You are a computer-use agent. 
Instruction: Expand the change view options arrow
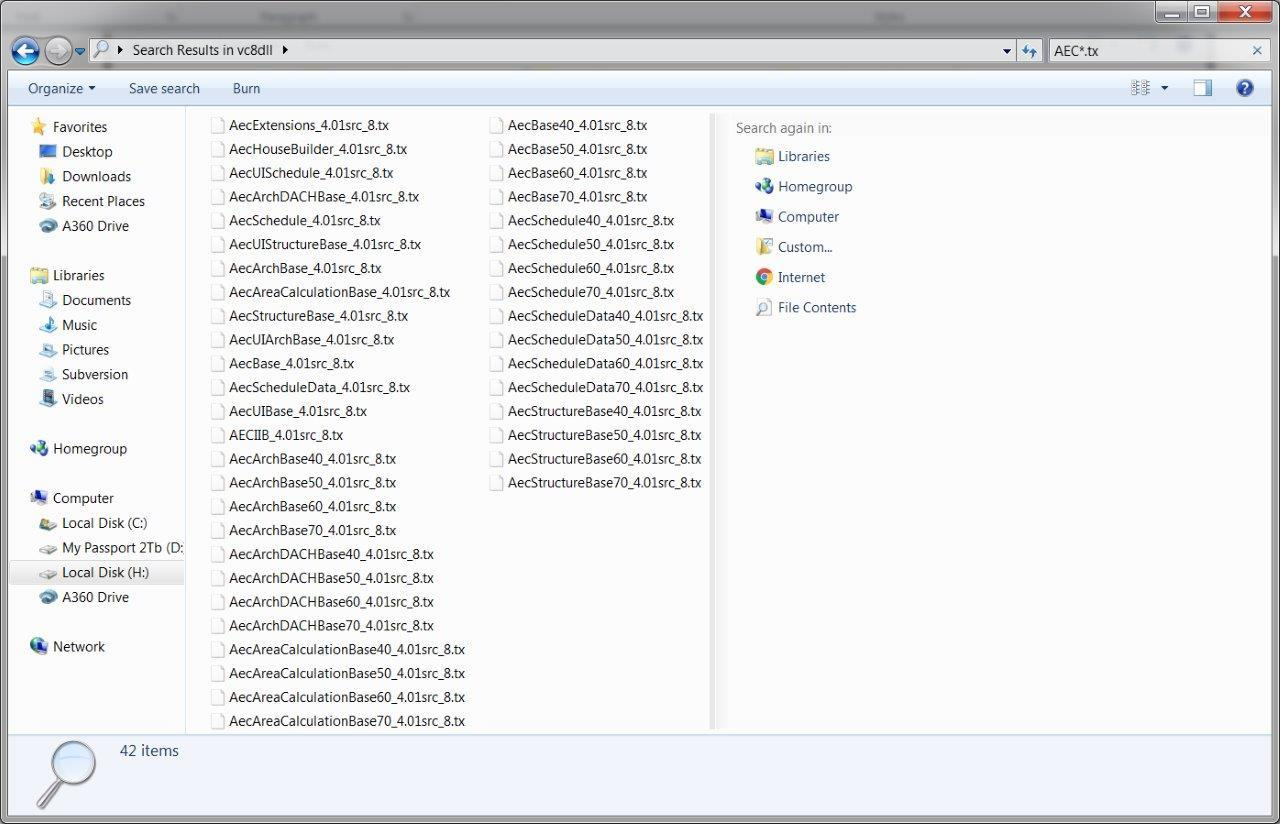pyautogui.click(x=1164, y=88)
